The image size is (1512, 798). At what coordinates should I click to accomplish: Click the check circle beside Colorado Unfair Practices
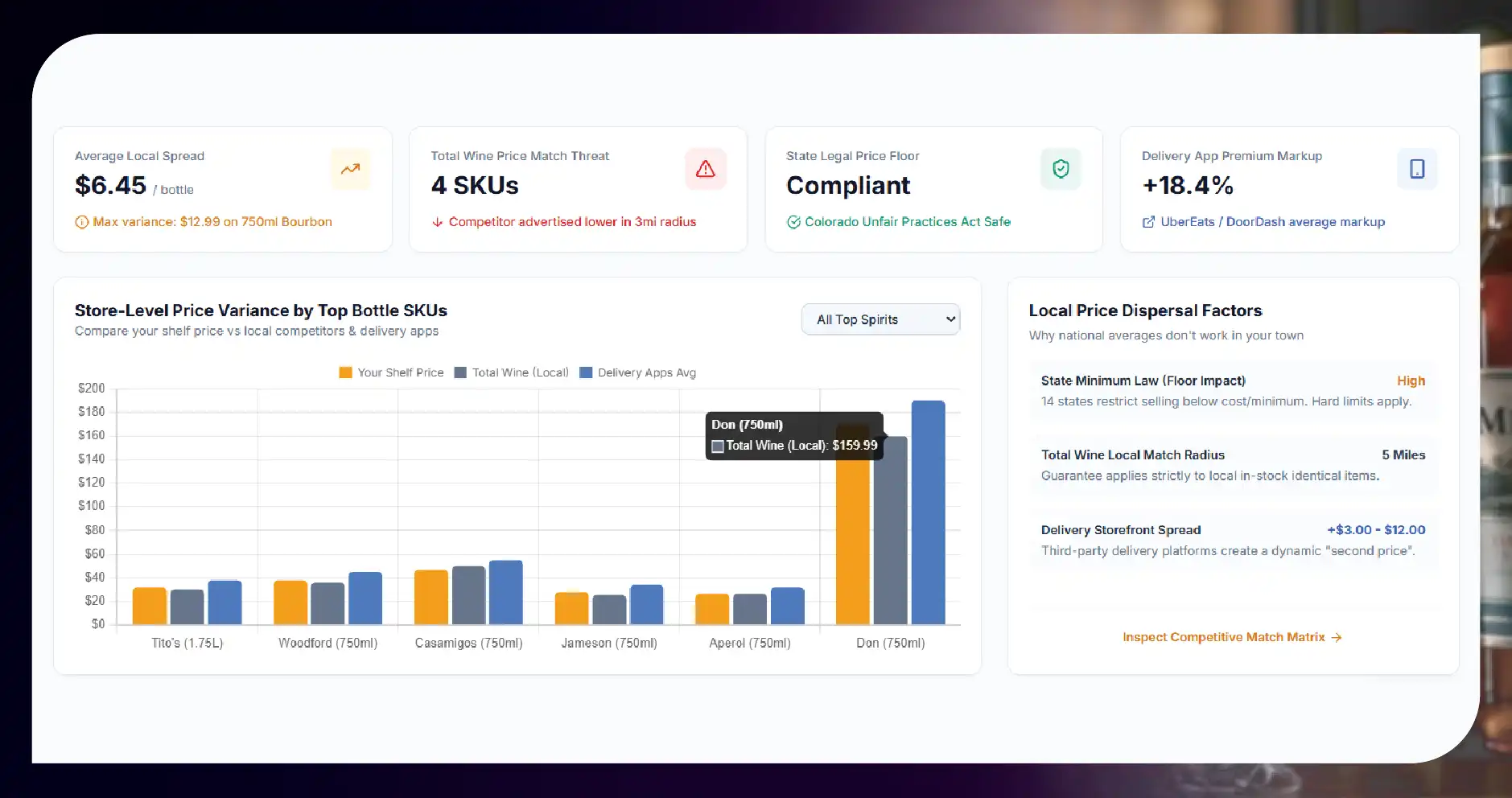click(793, 222)
